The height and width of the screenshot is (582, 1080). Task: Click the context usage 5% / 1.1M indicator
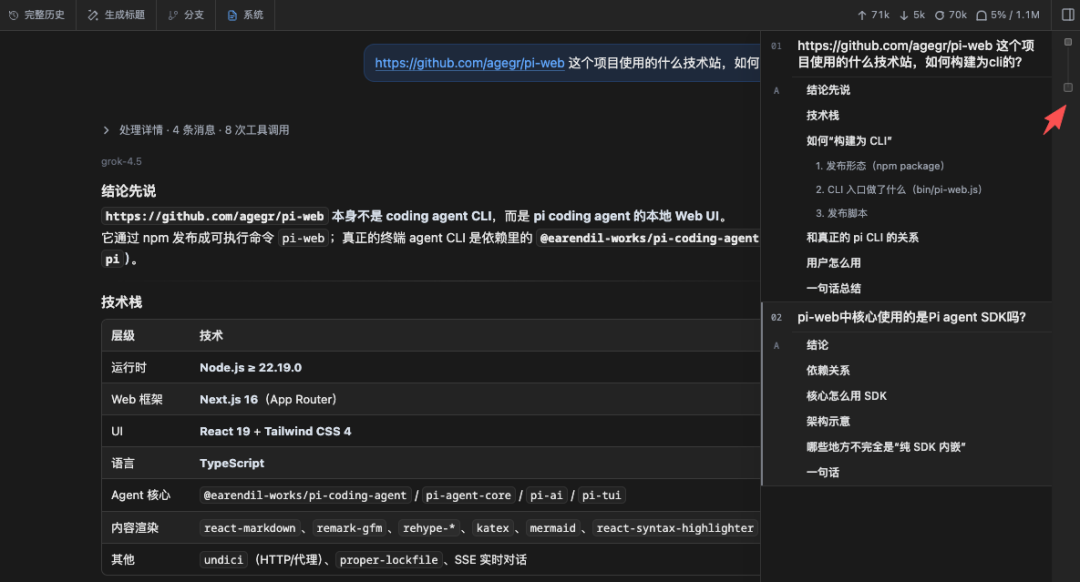pyautogui.click(x=1008, y=14)
